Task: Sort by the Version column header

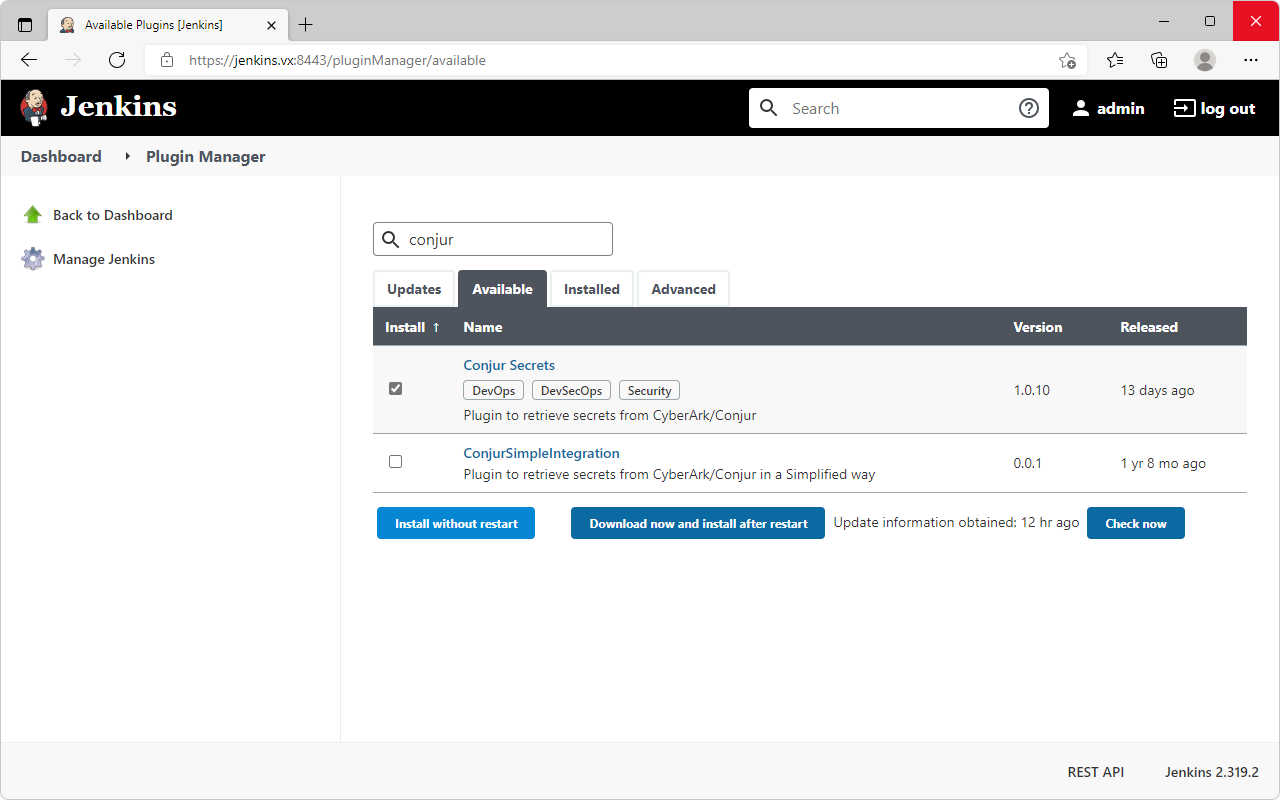Action: click(x=1038, y=327)
